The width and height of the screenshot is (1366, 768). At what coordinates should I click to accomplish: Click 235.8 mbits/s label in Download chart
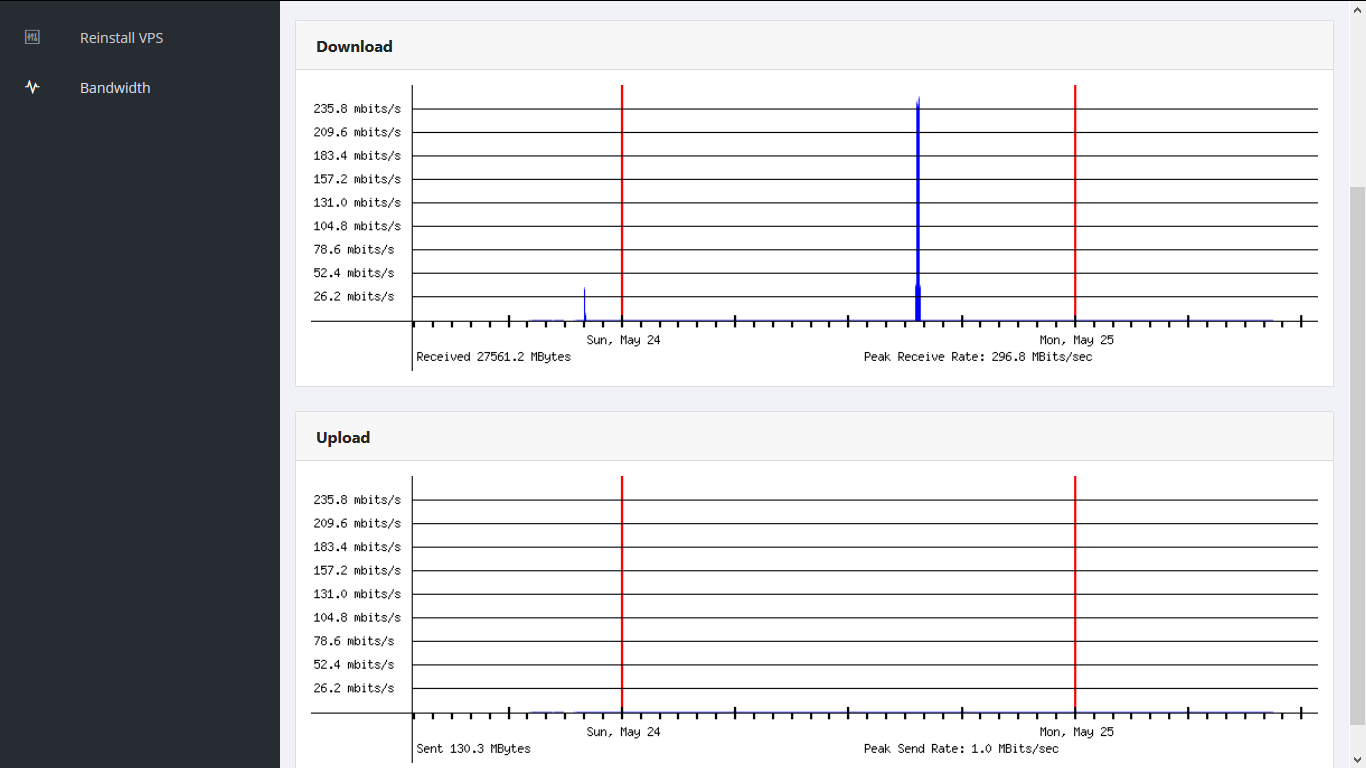(357, 109)
